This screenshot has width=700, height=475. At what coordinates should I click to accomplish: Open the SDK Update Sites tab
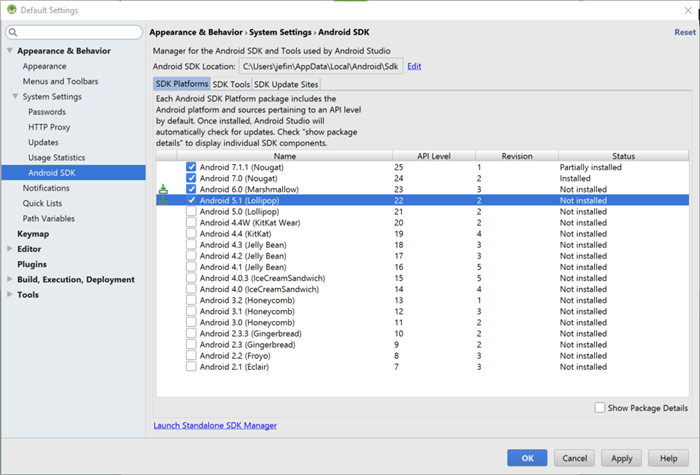[286, 84]
